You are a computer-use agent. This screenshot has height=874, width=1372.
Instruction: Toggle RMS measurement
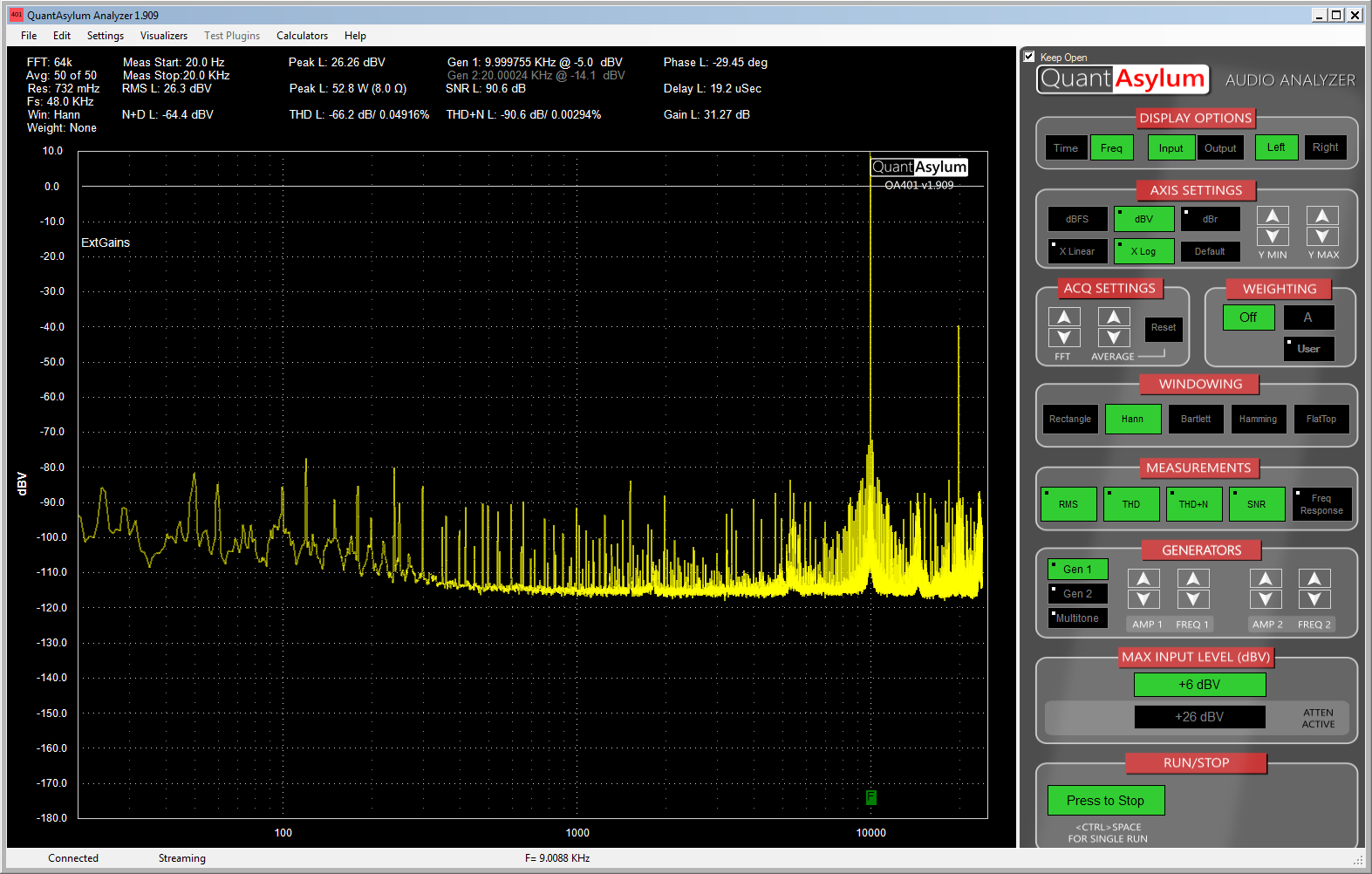coord(1069,504)
